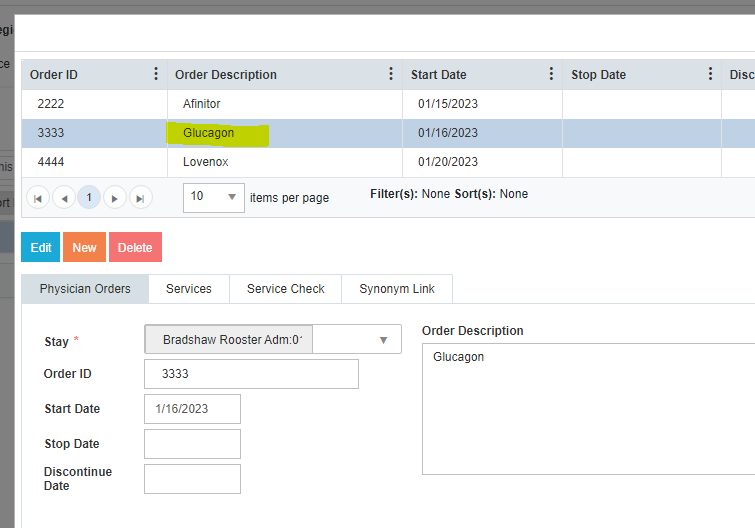Sort by Order ID column header

[53, 75]
